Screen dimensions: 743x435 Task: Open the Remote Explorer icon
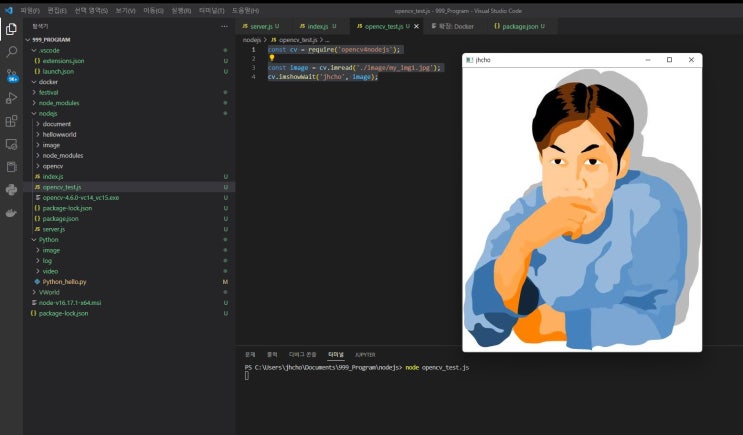(x=11, y=144)
